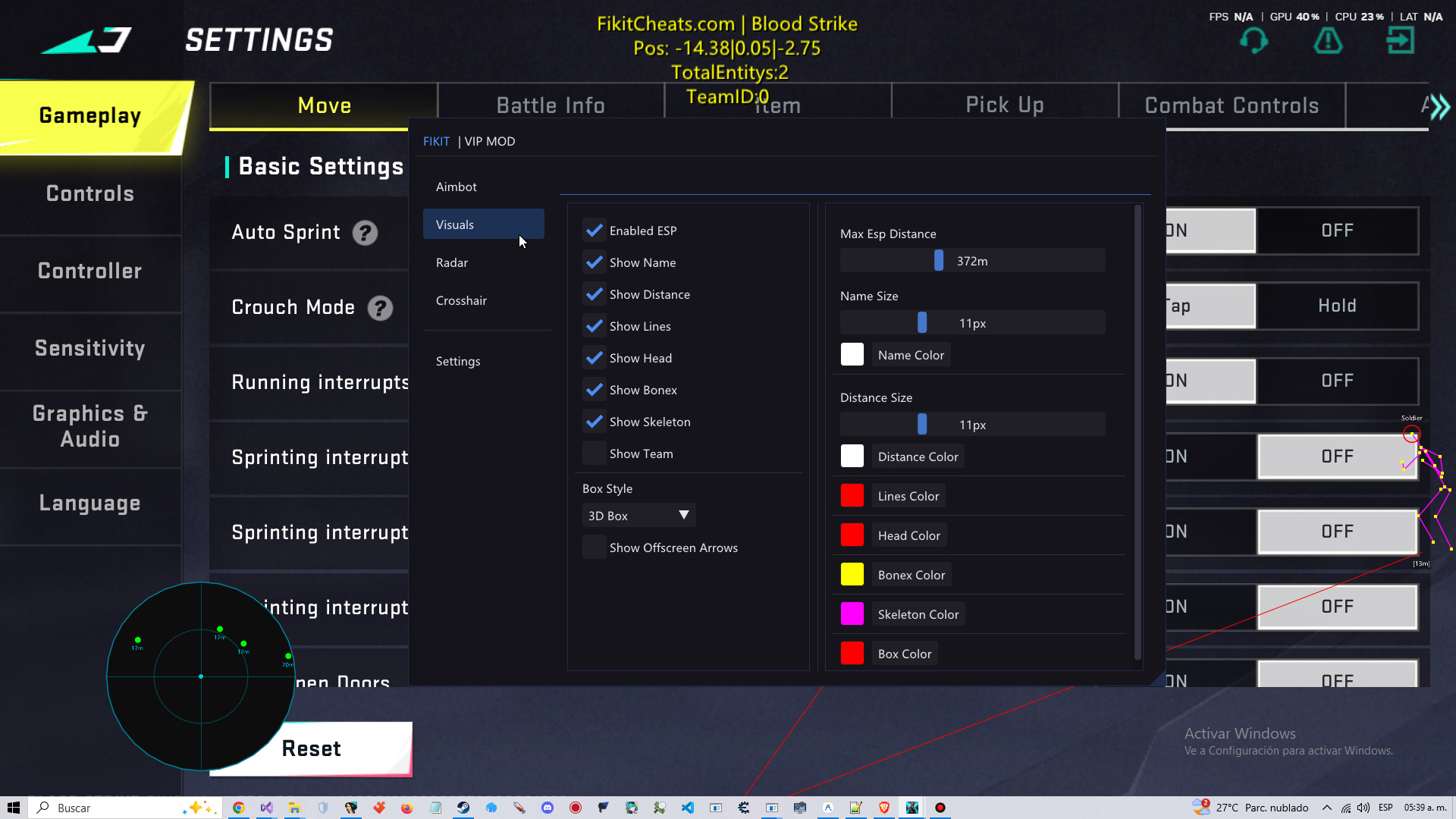Uncheck the Show Bonex checkbox
This screenshot has width=1456, height=819.
(595, 390)
